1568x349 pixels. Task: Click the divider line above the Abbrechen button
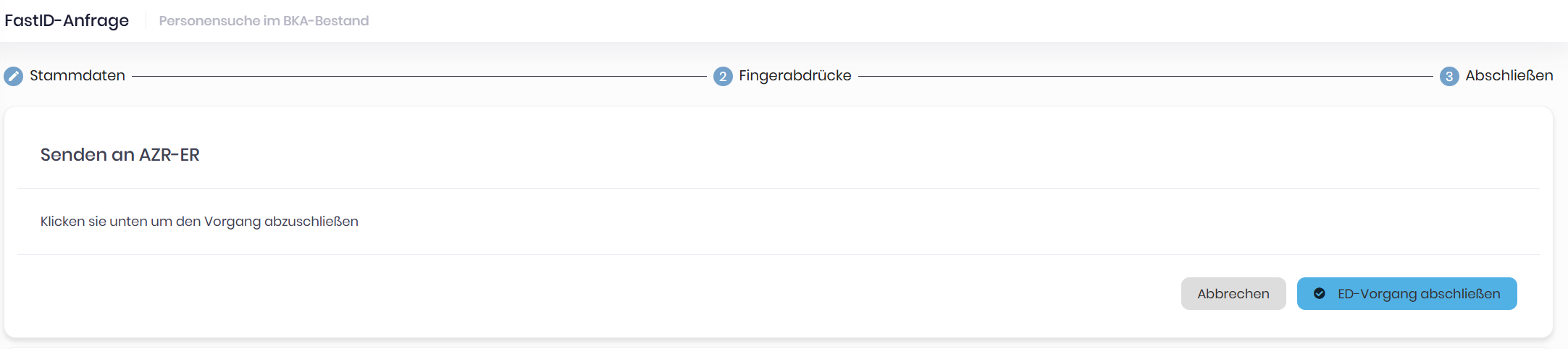point(779,254)
